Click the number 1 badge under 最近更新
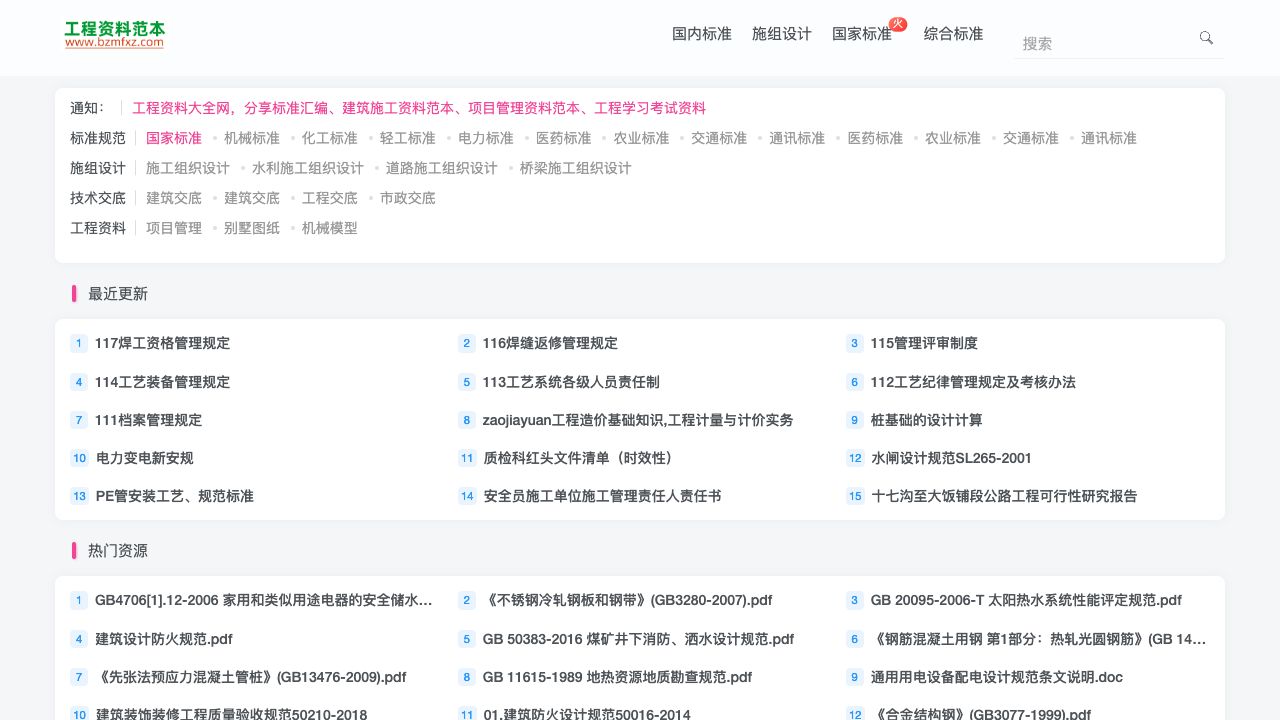 pos(79,344)
